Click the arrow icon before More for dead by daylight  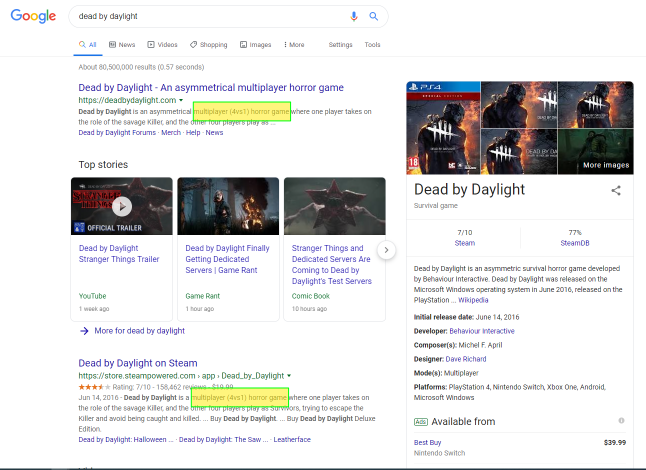84,331
